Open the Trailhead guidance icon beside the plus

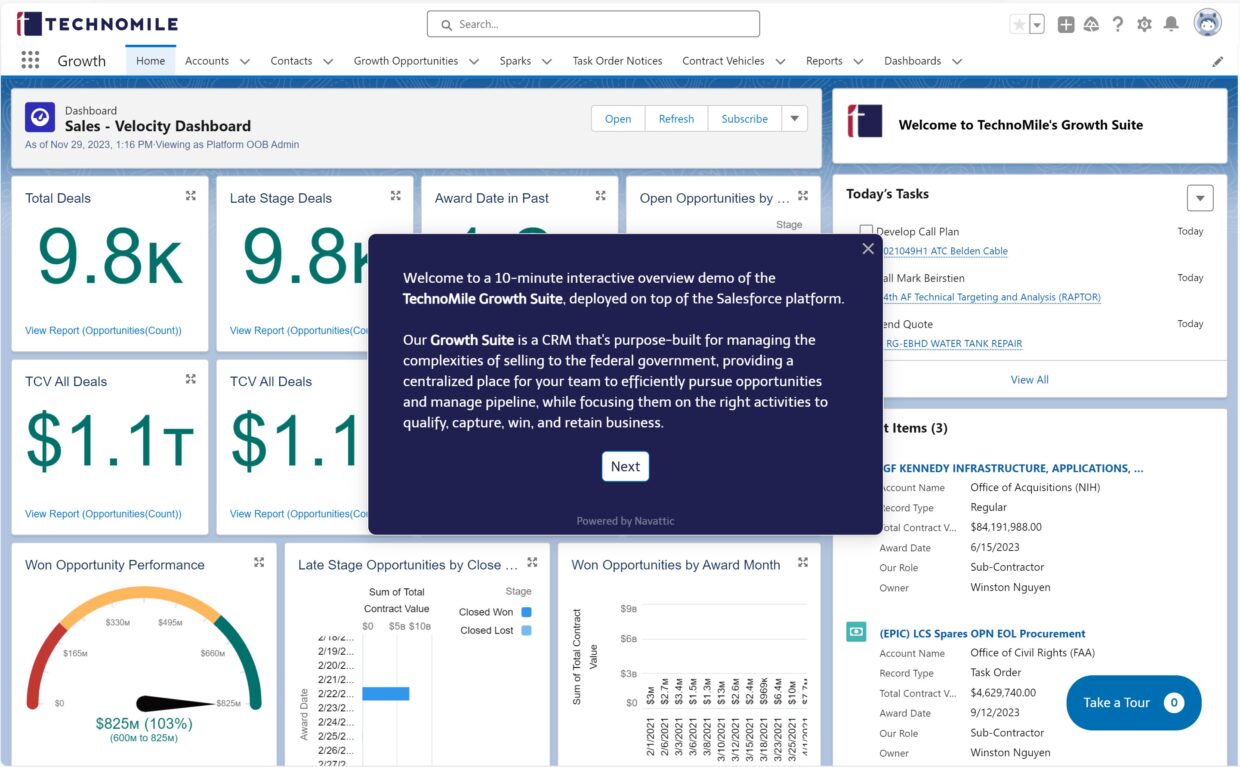(1092, 24)
